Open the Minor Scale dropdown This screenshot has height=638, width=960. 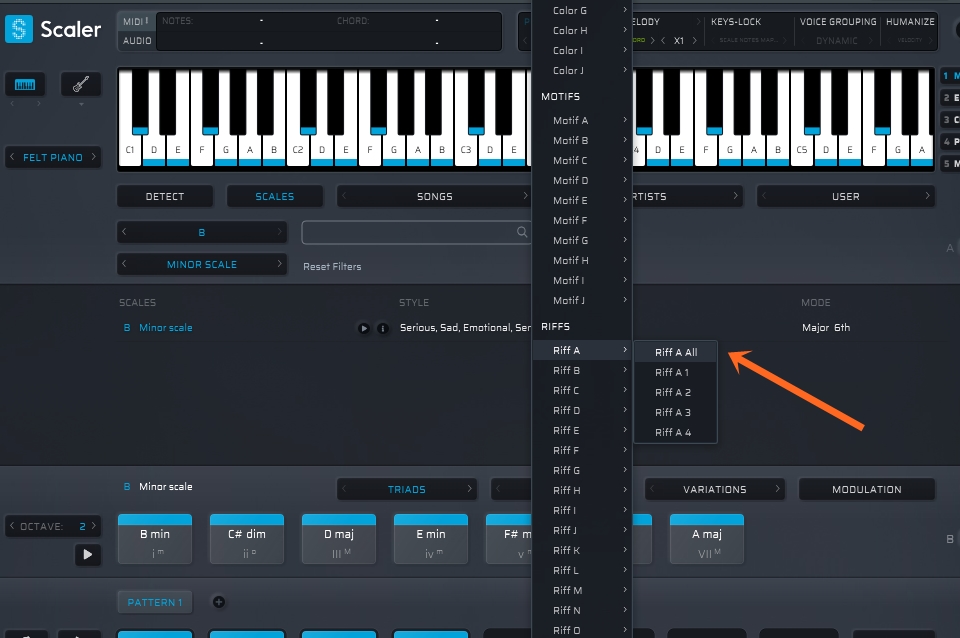(202, 265)
